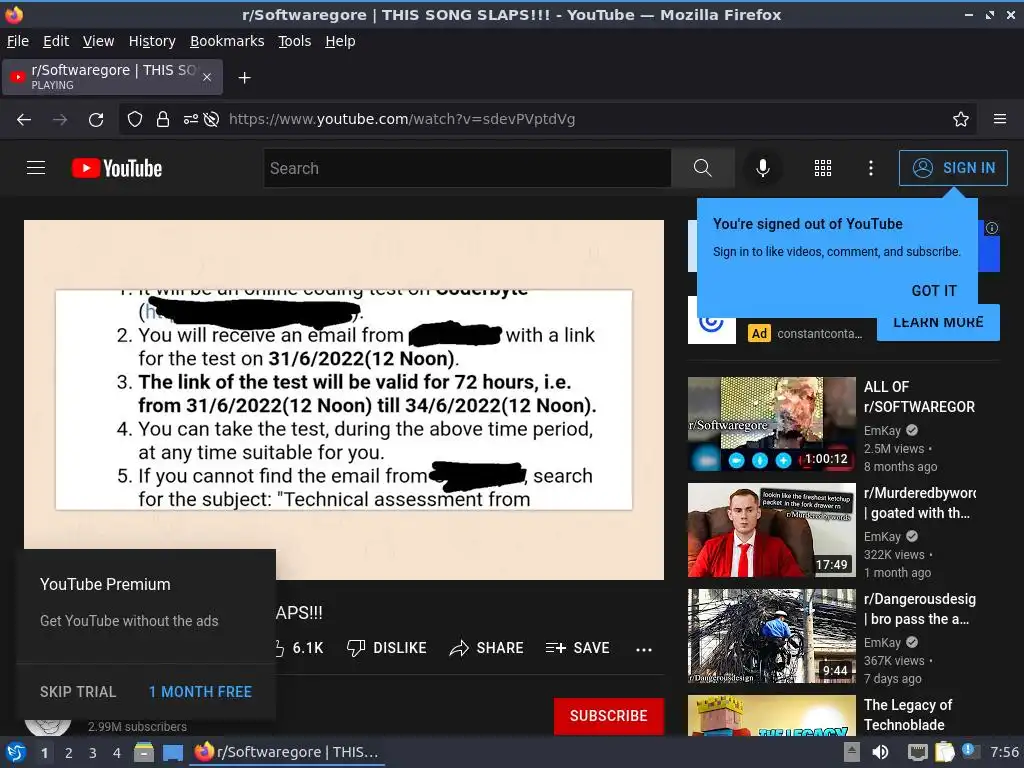Open the History menu
The width and height of the screenshot is (1024, 768).
[152, 41]
